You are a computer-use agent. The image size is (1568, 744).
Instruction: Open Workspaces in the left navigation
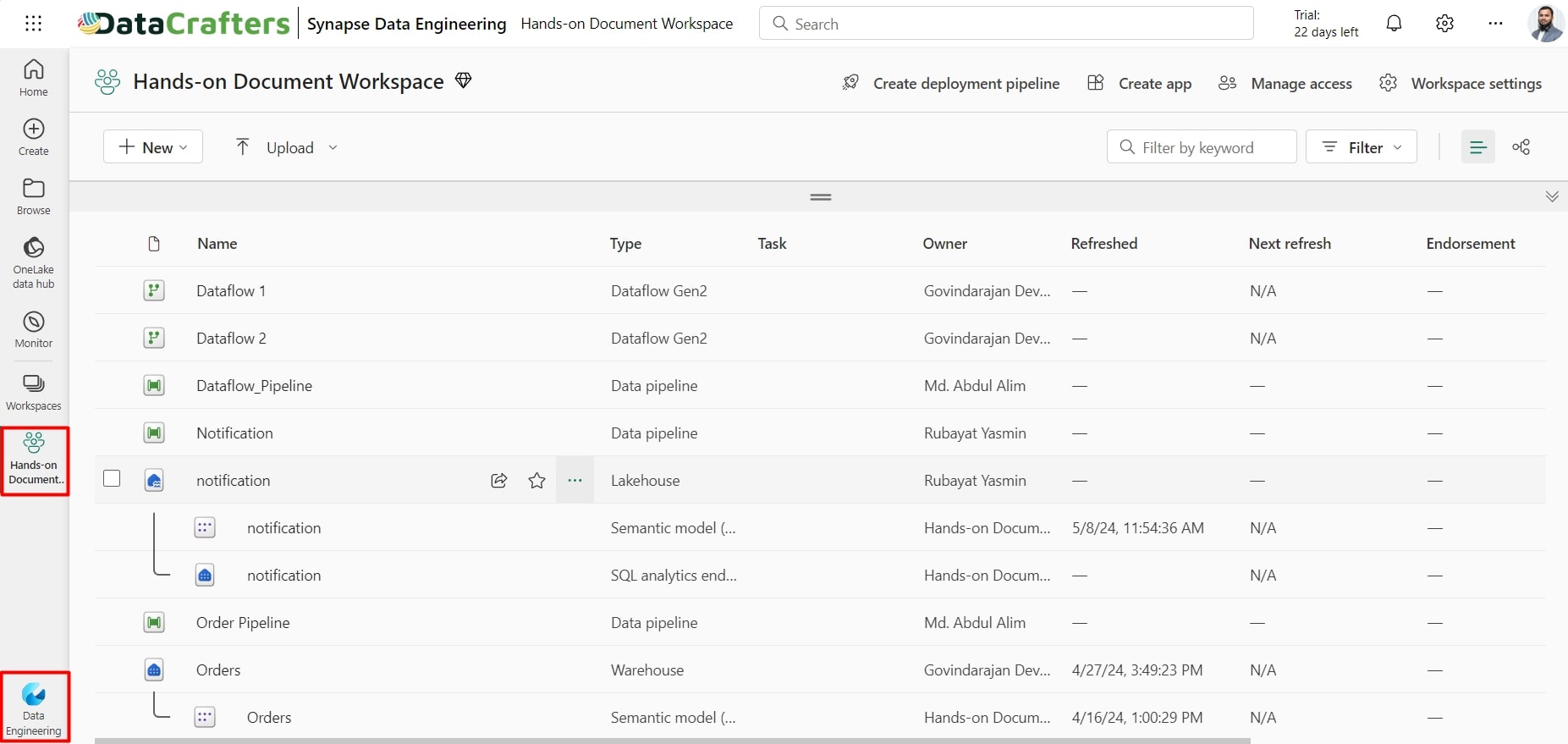pos(34,393)
